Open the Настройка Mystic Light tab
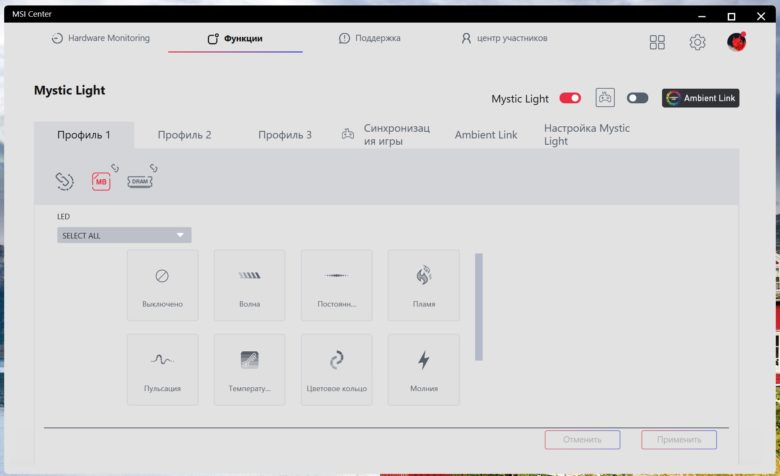780x476 pixels. click(x=587, y=134)
